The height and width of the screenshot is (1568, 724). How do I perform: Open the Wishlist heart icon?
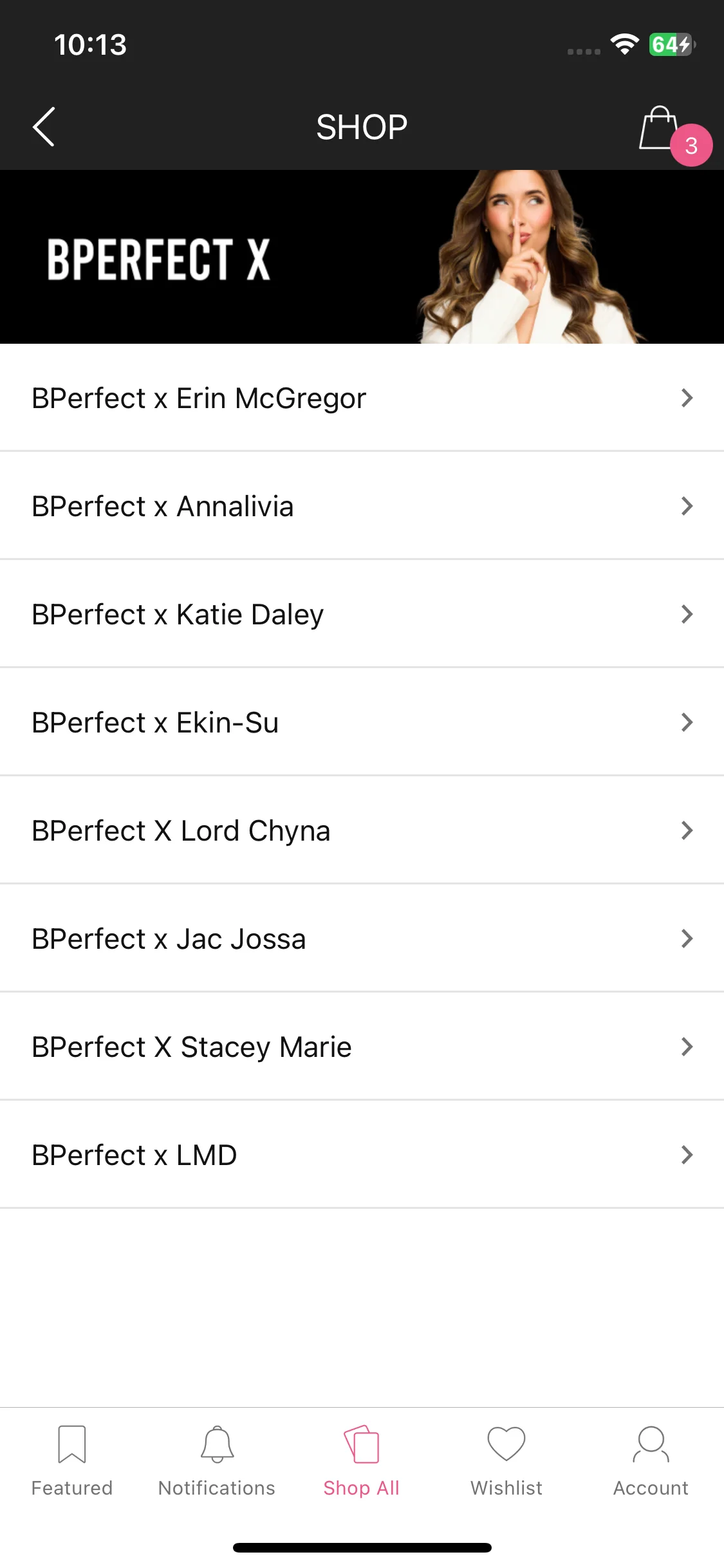coord(506,1444)
